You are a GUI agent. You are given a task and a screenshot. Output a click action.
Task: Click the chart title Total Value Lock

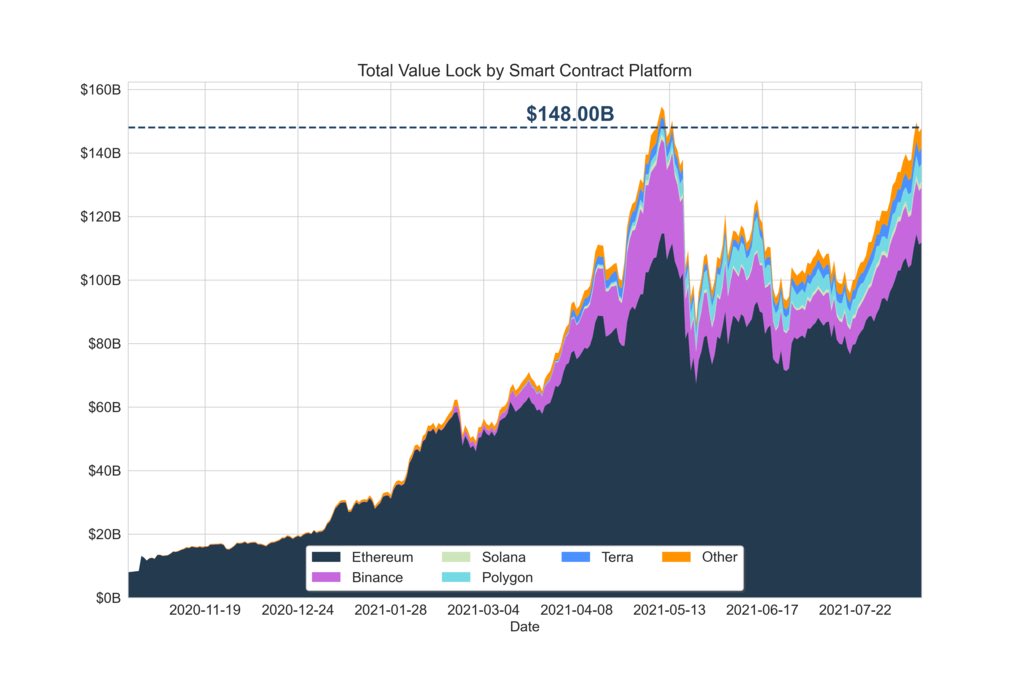tap(524, 71)
